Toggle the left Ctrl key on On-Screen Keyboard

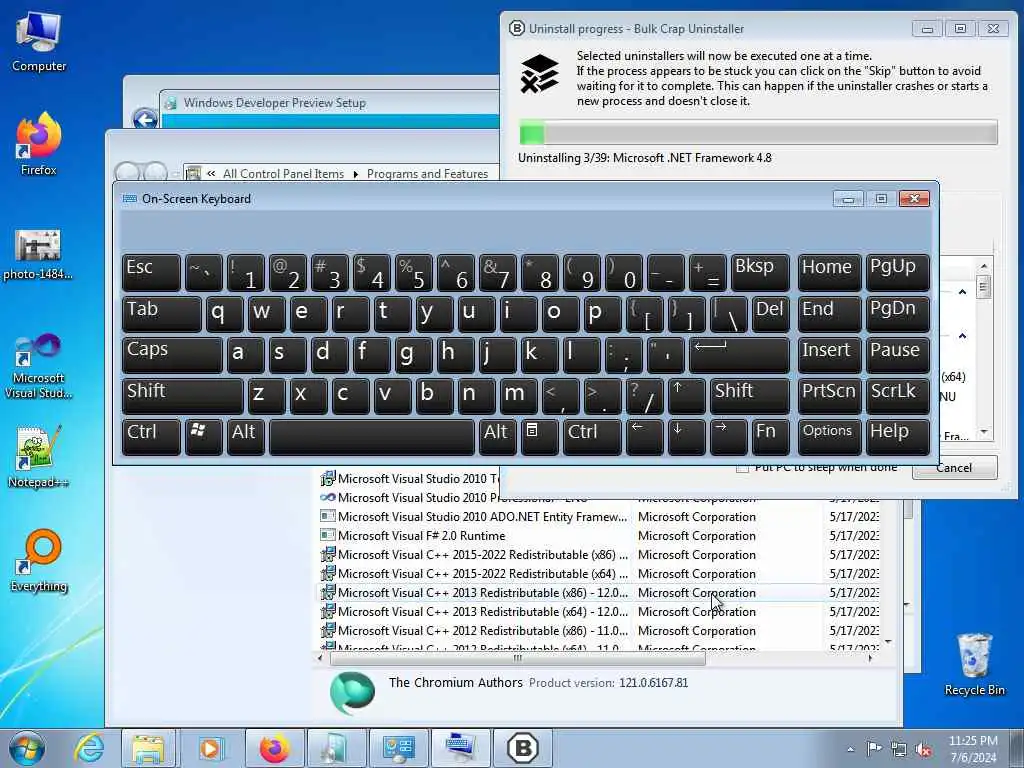coord(152,436)
